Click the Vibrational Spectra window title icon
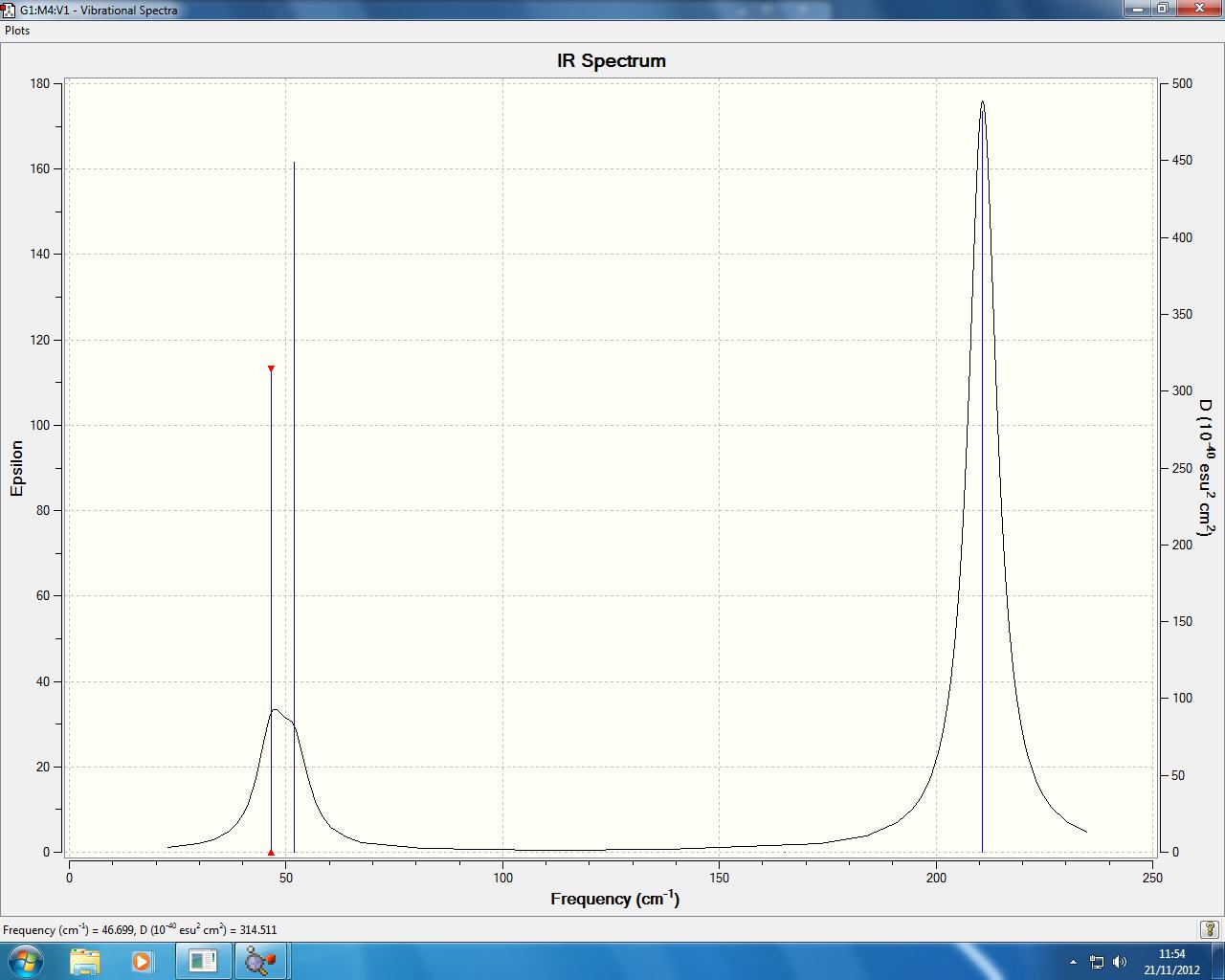 pos(9,10)
